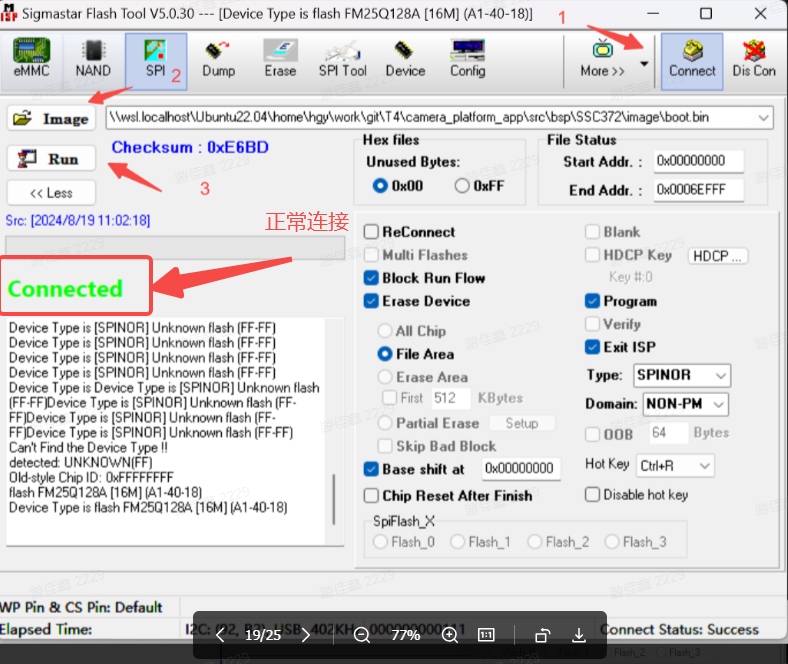788x664 pixels.
Task: Open the Type SPINOR dropdown
Action: [x=681, y=375]
